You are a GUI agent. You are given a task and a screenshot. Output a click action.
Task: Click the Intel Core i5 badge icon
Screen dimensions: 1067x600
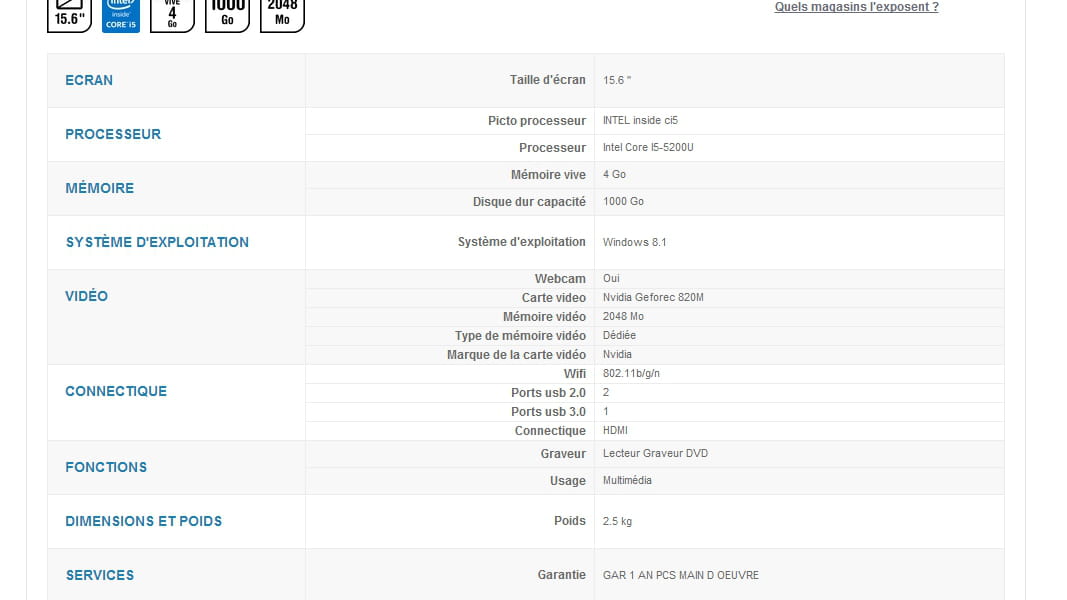121,16
